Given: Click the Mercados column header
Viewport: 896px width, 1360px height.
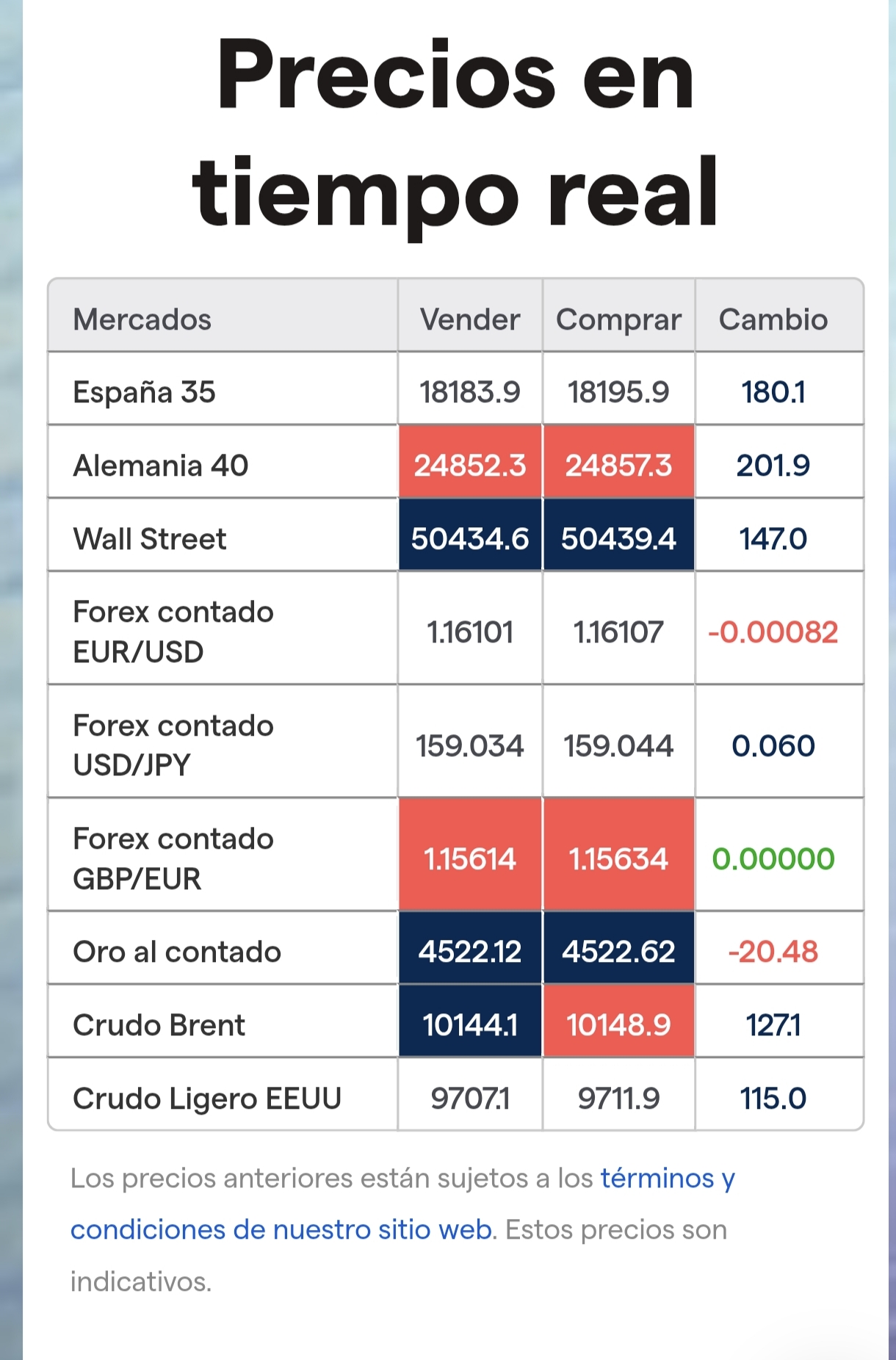Looking at the screenshot, I should 142,319.
